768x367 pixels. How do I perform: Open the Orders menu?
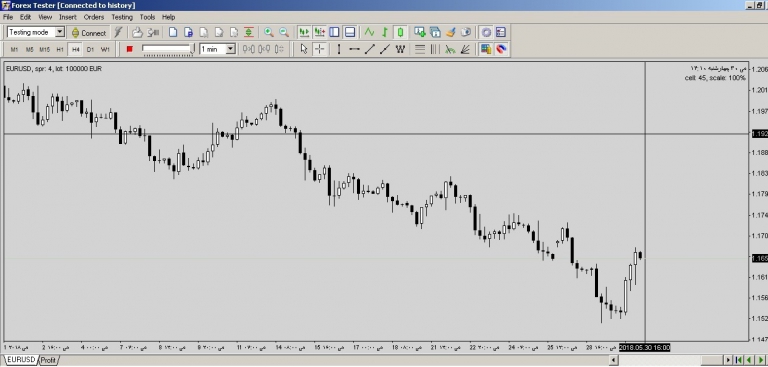pyautogui.click(x=94, y=17)
